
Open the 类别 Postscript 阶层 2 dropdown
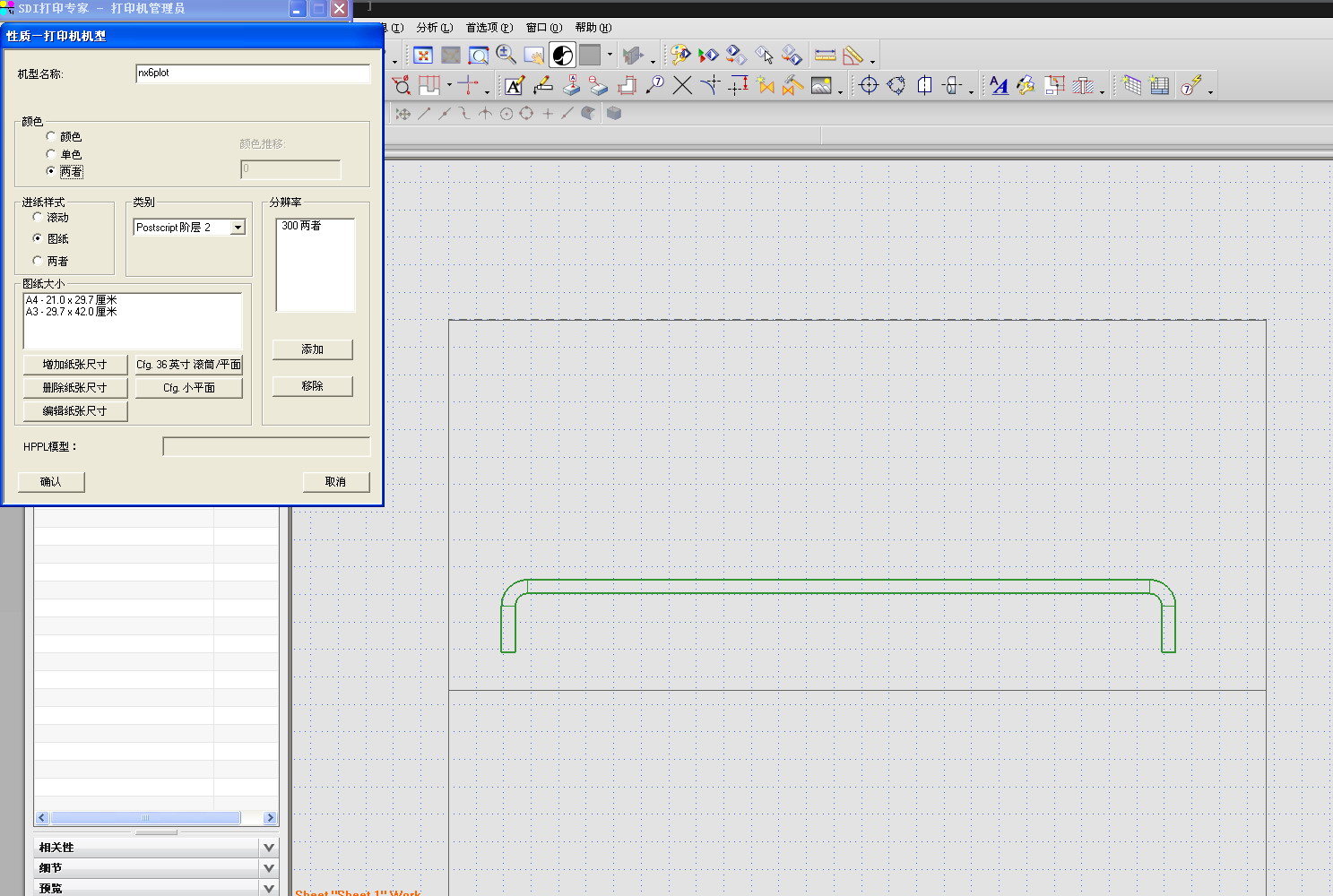coord(238,228)
